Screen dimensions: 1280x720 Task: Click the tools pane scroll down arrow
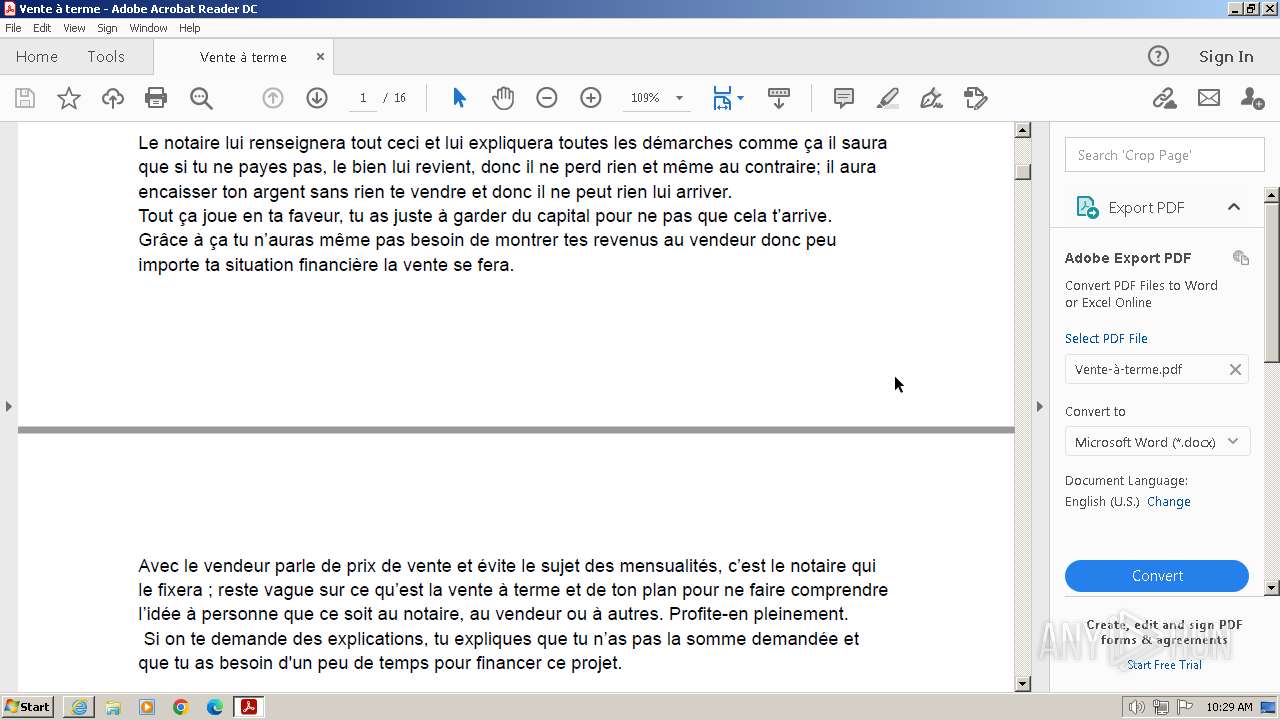(1272, 588)
